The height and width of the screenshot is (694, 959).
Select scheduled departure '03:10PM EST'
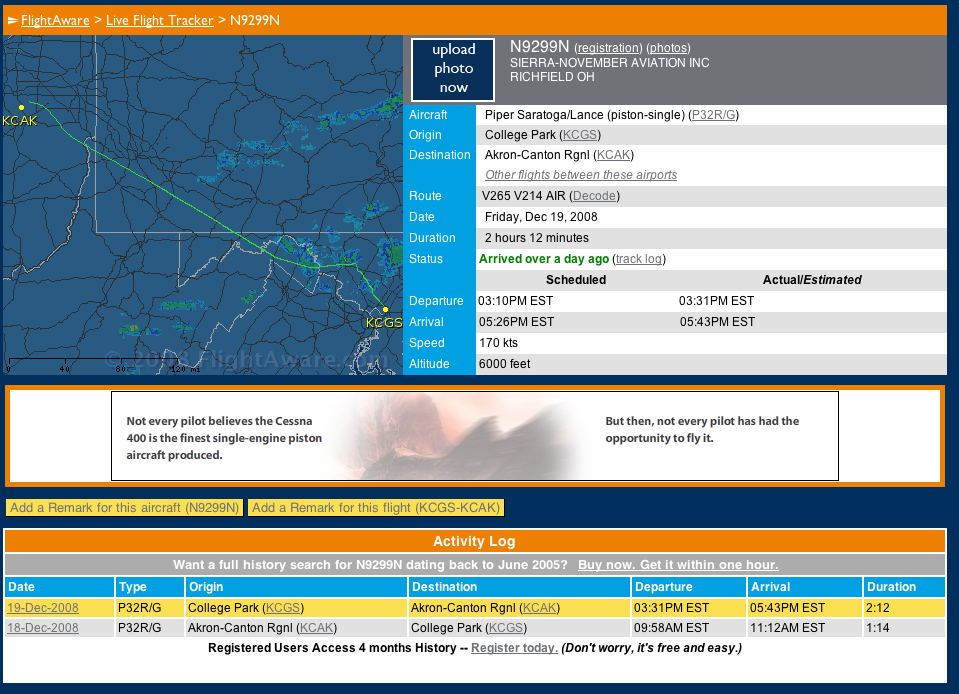516,301
